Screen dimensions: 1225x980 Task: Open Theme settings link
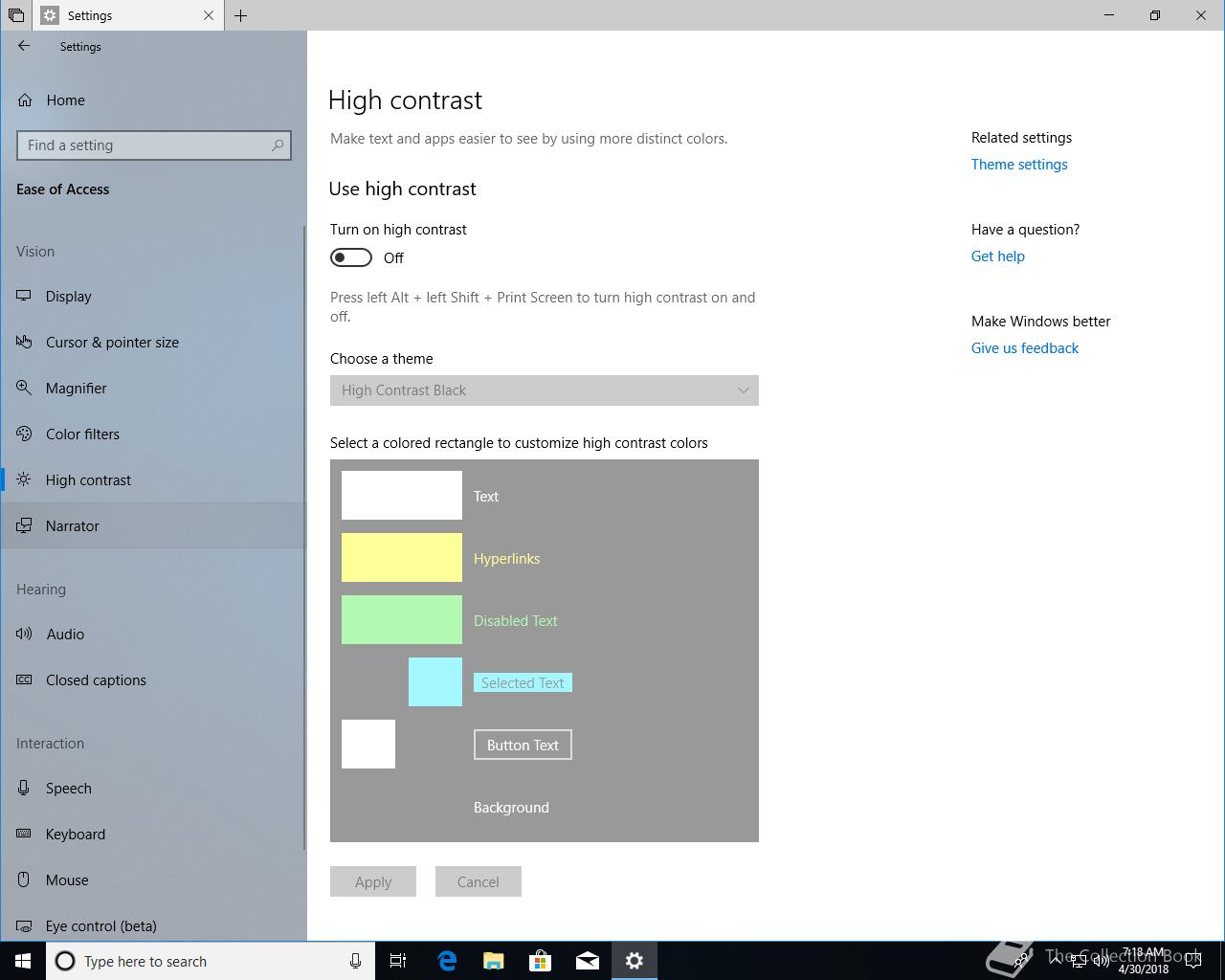1019,165
